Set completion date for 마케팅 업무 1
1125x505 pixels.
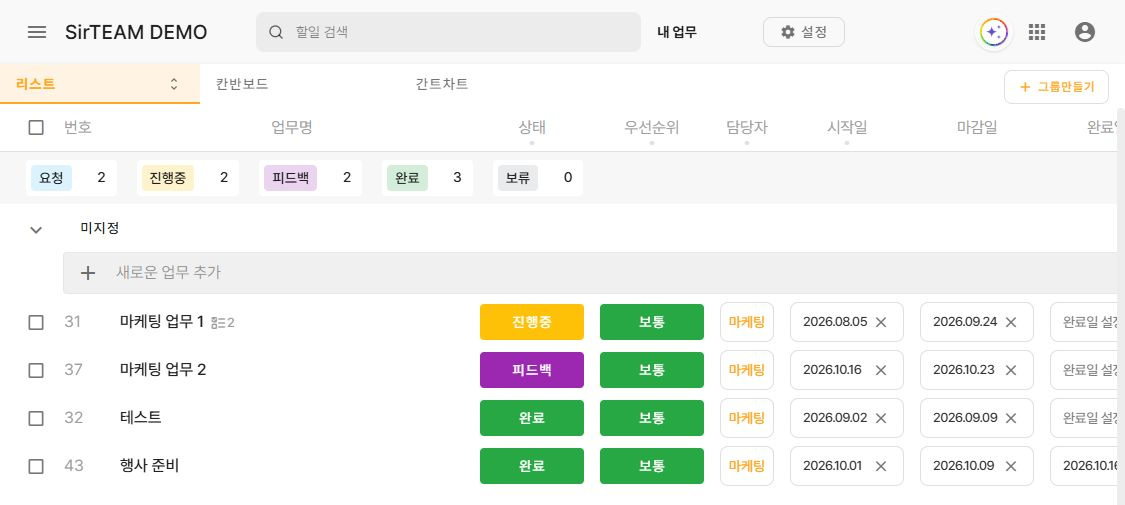point(1084,322)
